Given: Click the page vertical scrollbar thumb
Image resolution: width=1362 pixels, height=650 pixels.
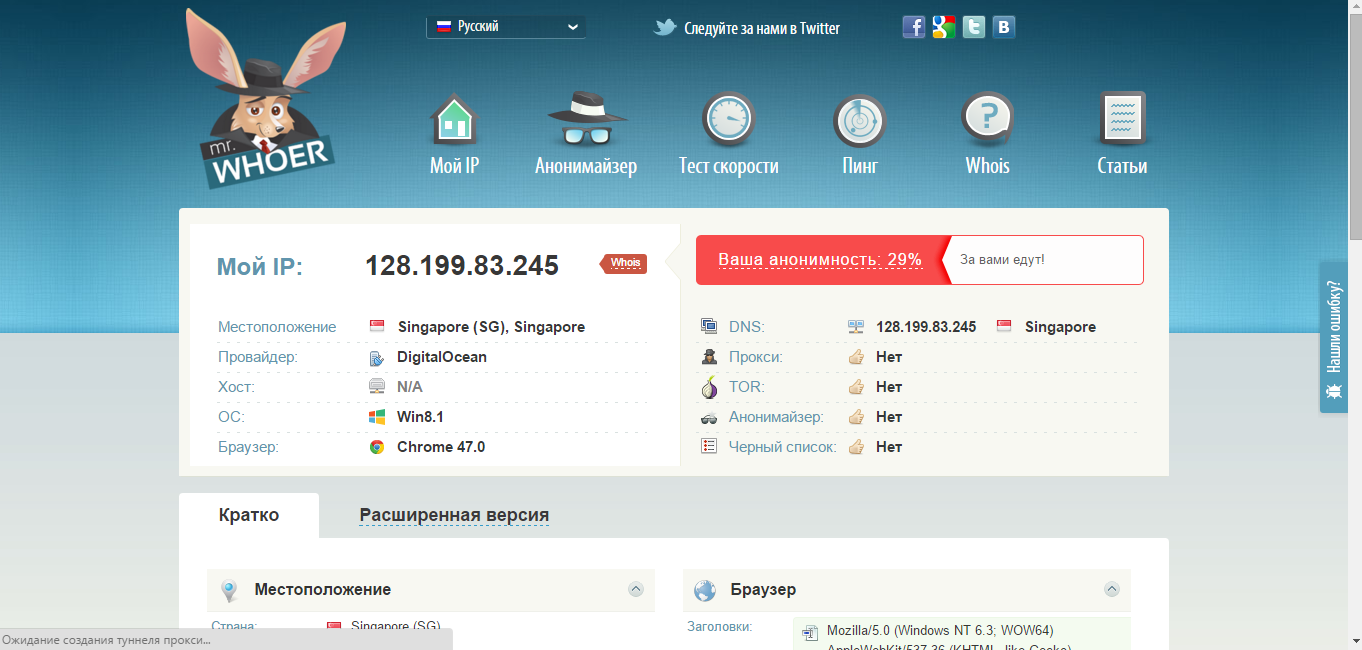Looking at the screenshot, I should 1354,126.
